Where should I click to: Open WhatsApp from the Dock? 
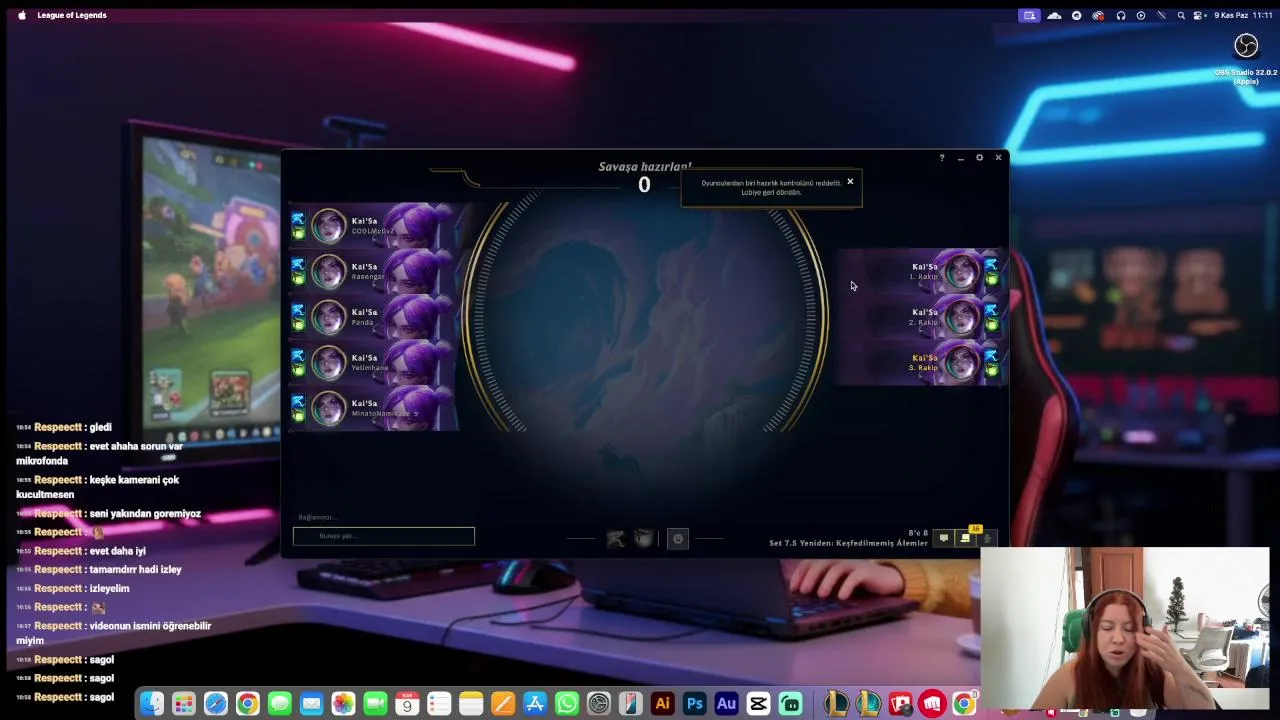pyautogui.click(x=567, y=704)
